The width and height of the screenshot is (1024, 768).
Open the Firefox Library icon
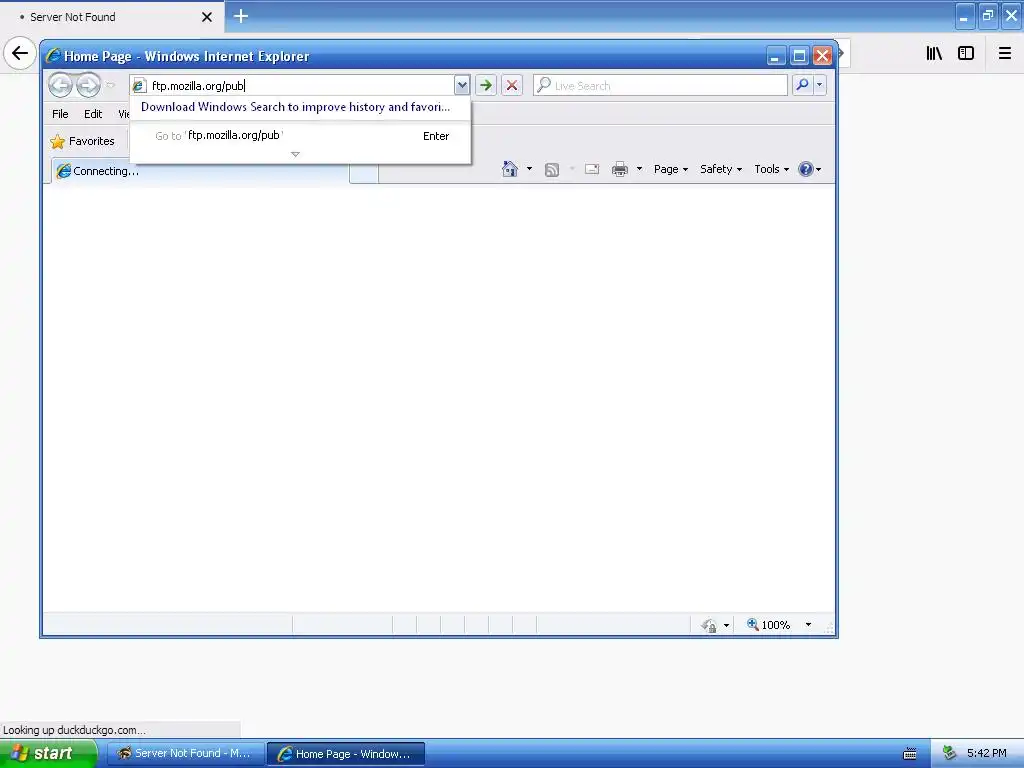coord(934,53)
